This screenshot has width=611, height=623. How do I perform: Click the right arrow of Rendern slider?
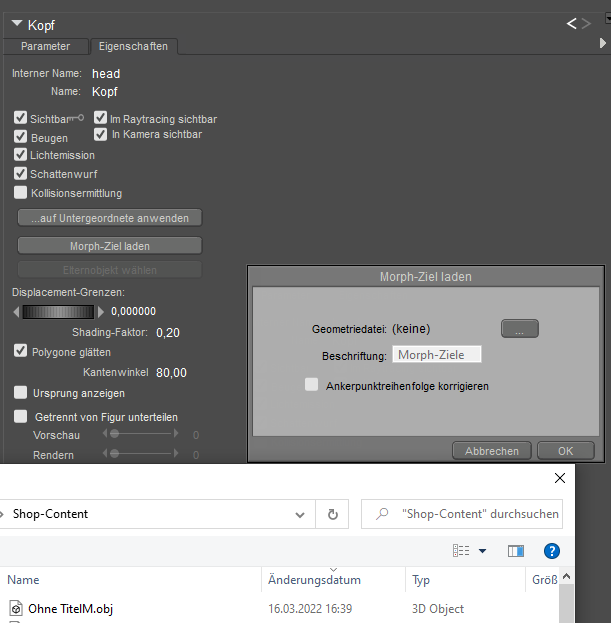(176, 453)
